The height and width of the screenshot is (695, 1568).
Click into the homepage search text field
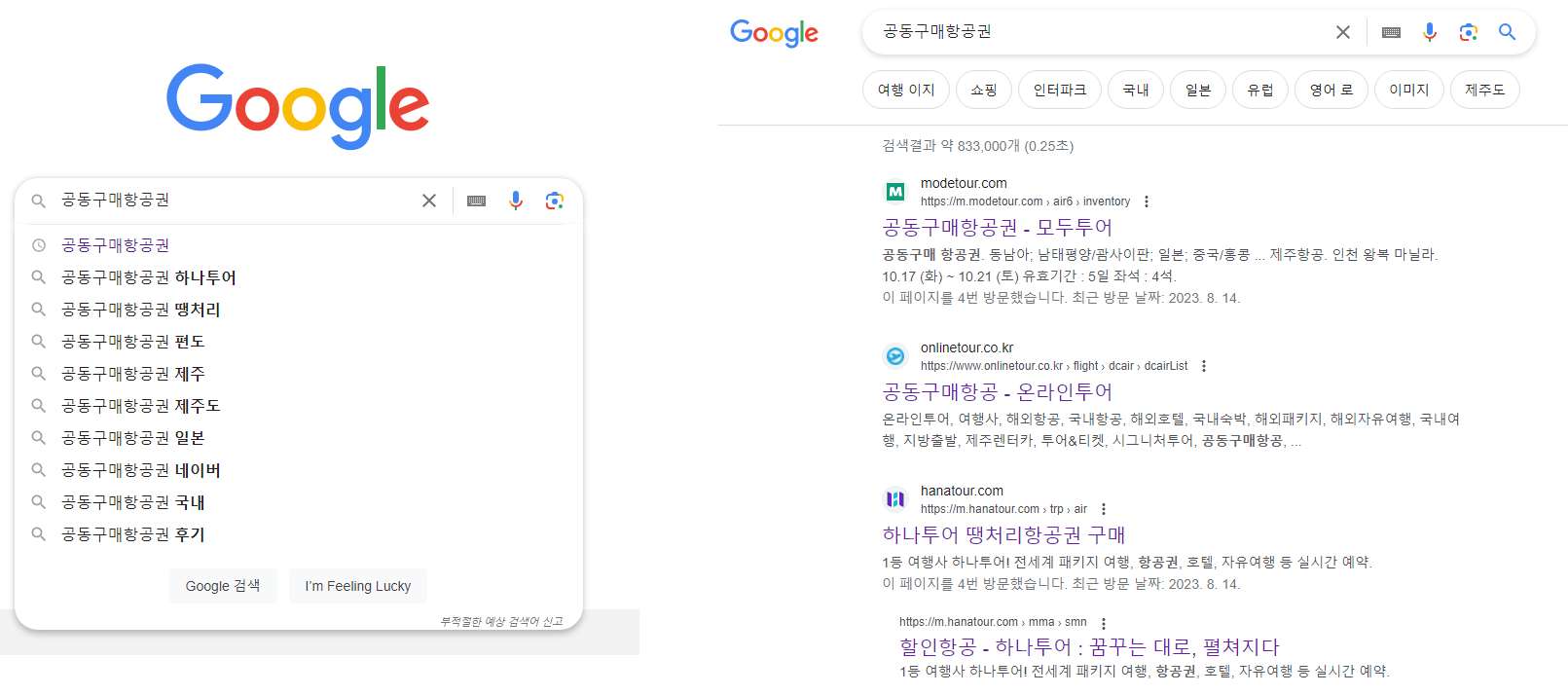click(x=234, y=201)
